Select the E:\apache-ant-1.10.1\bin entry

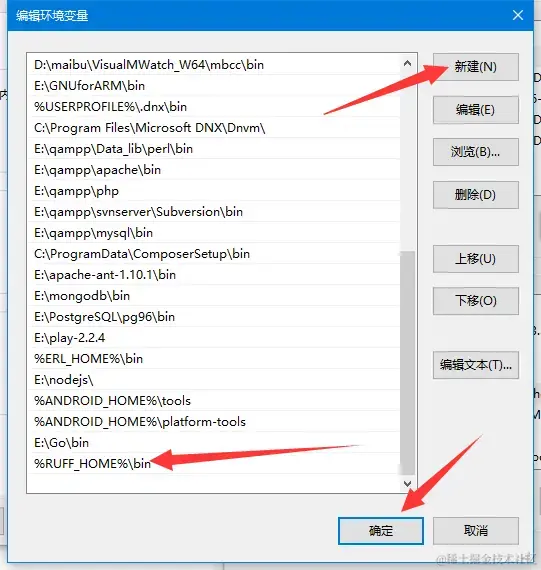[x=214, y=275]
